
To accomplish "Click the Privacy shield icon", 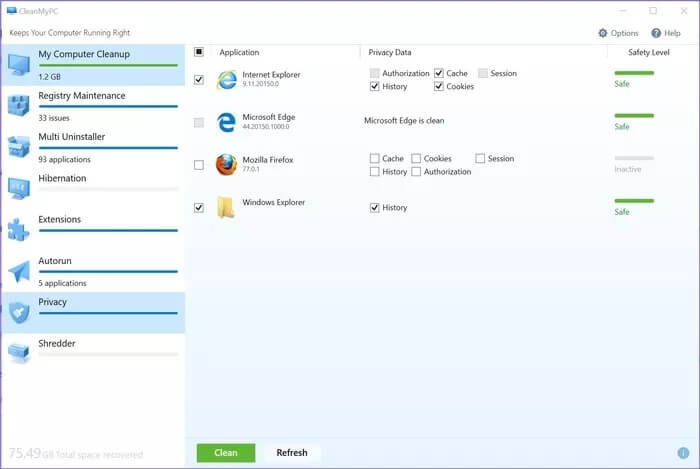I will tap(19, 312).
